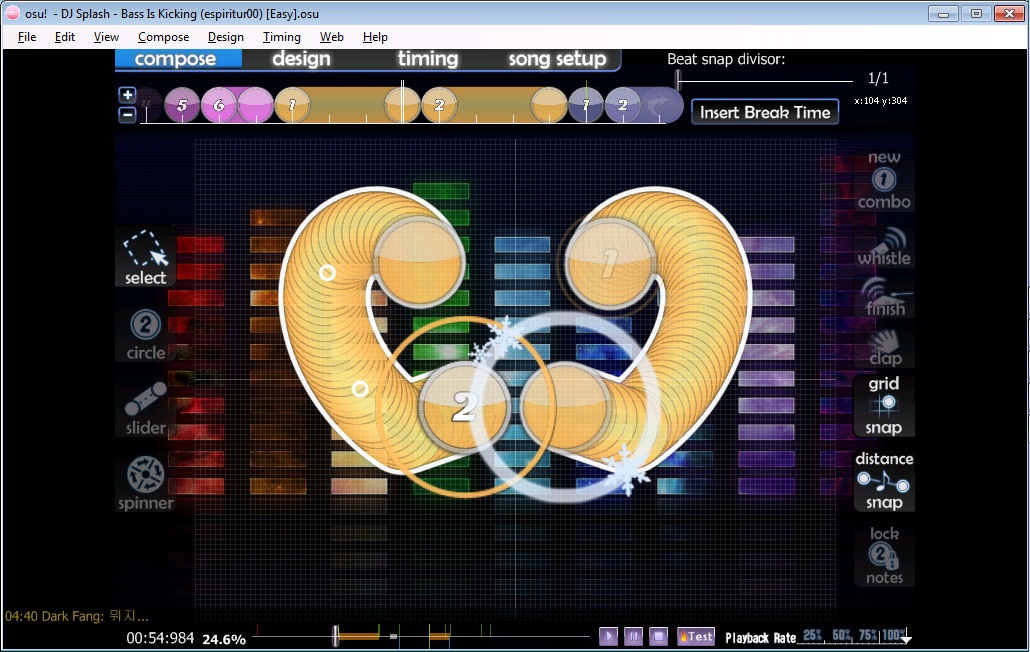Open the File menu
Screen dimensions: 1030x652
coord(27,37)
